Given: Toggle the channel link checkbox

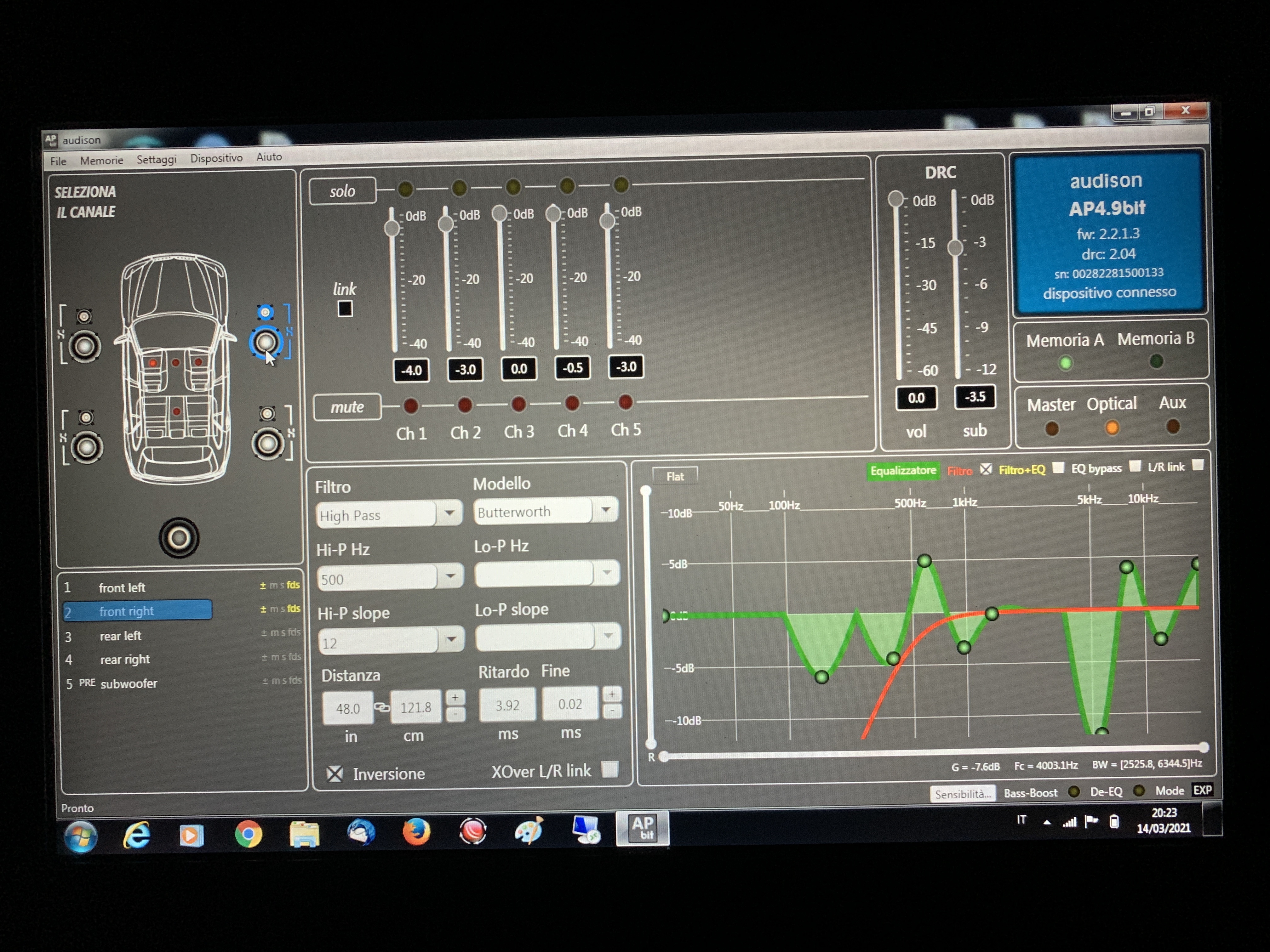Looking at the screenshot, I should click(345, 309).
